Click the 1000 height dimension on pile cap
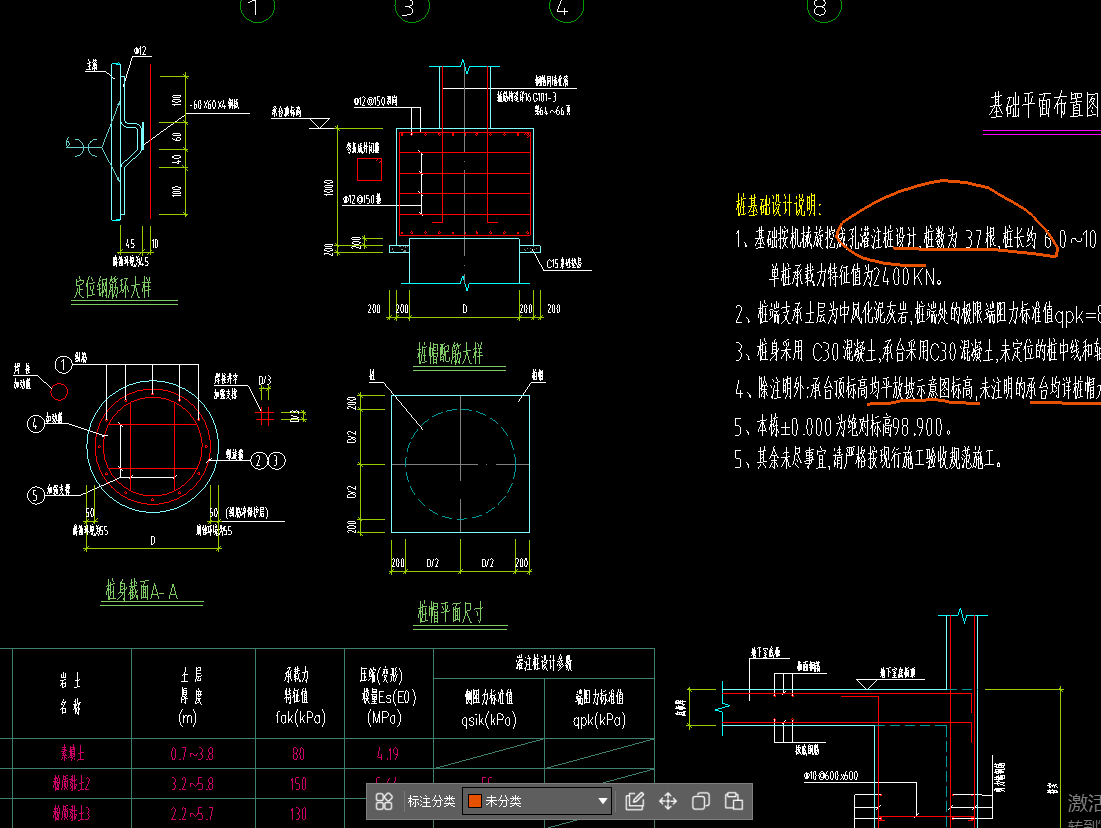 tap(329, 188)
